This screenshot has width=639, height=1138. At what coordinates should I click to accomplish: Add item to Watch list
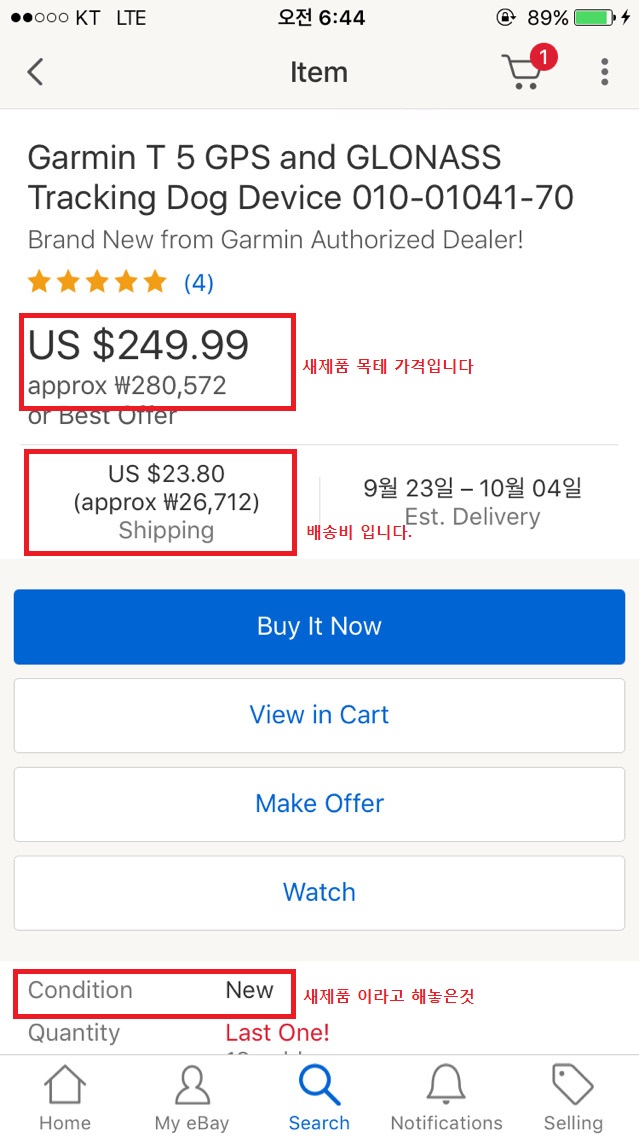[319, 892]
